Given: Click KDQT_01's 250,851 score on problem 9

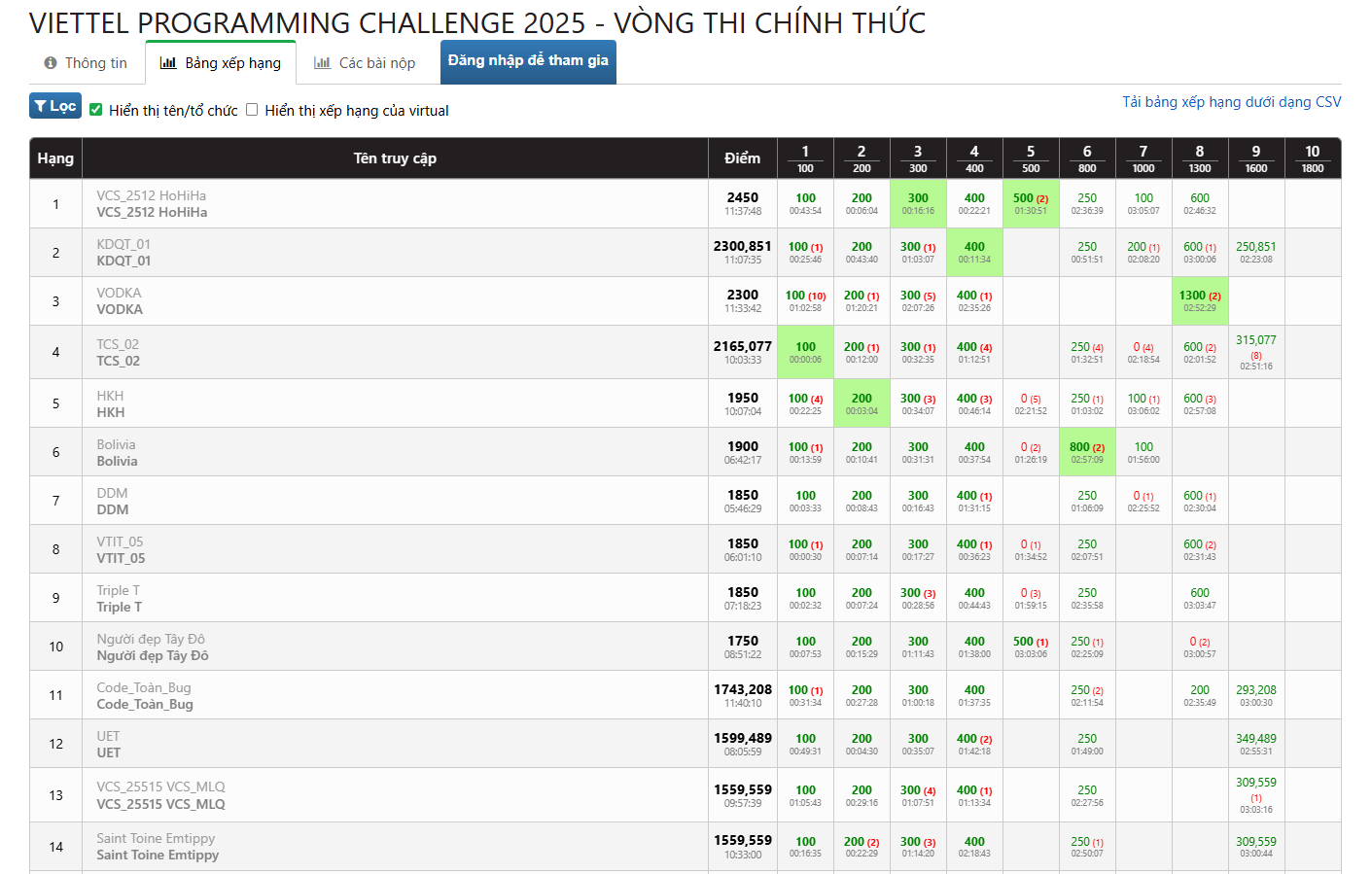Looking at the screenshot, I should pos(1256,252).
